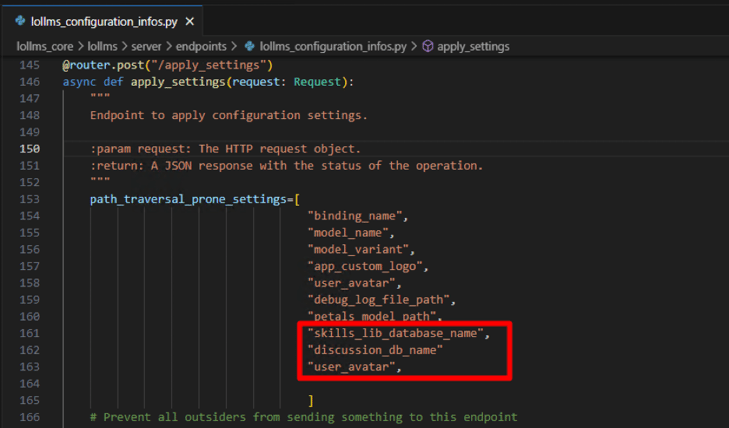Image resolution: width=729 pixels, height=428 pixels.
Task: Select the lollms_configuration_infos.py editor tab
Action: click(x=102, y=20)
